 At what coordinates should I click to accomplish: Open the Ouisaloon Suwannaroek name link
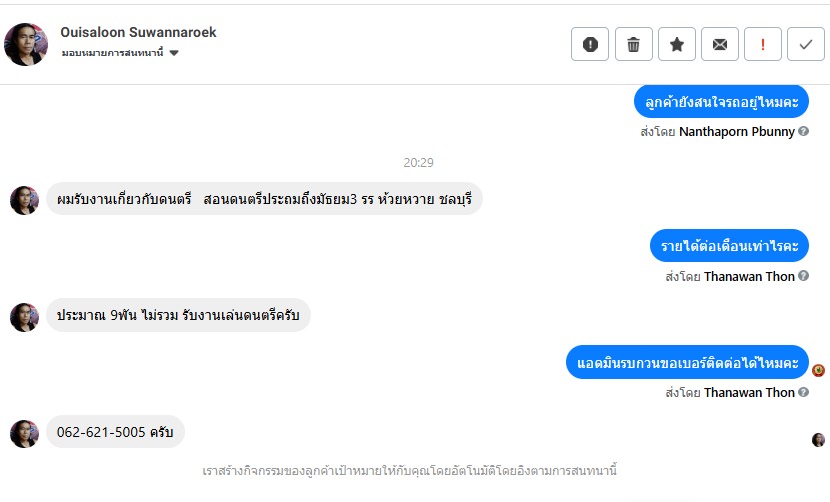[138, 32]
